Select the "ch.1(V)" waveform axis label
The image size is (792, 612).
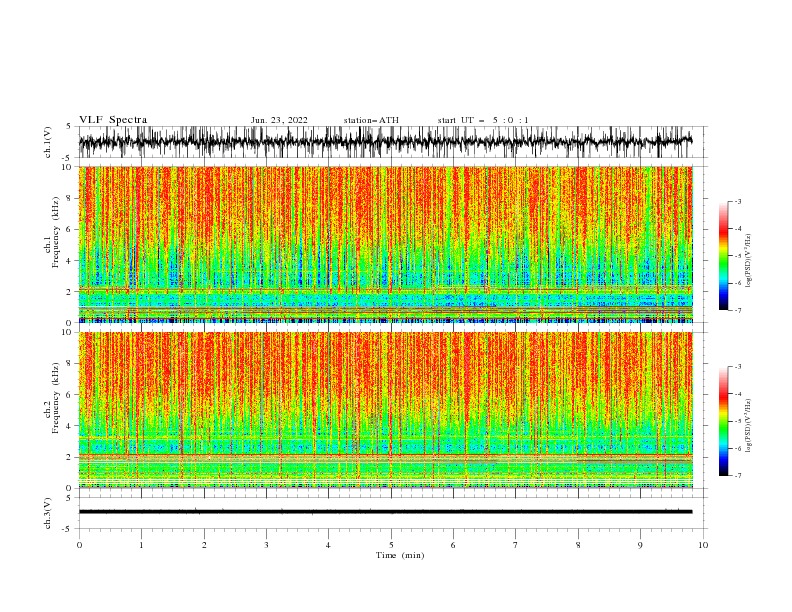click(x=48, y=142)
